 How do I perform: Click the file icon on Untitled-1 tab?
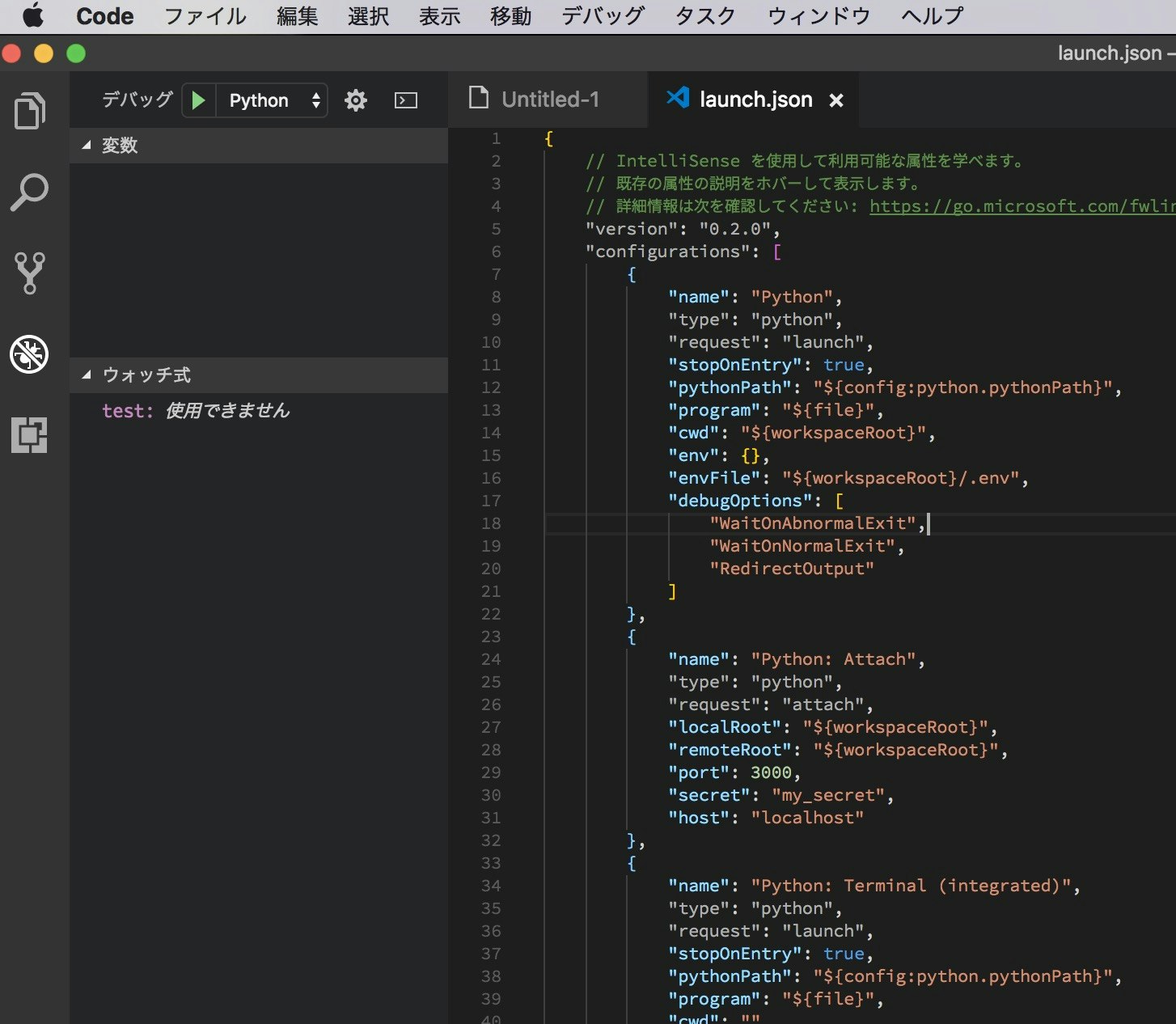pos(479,98)
